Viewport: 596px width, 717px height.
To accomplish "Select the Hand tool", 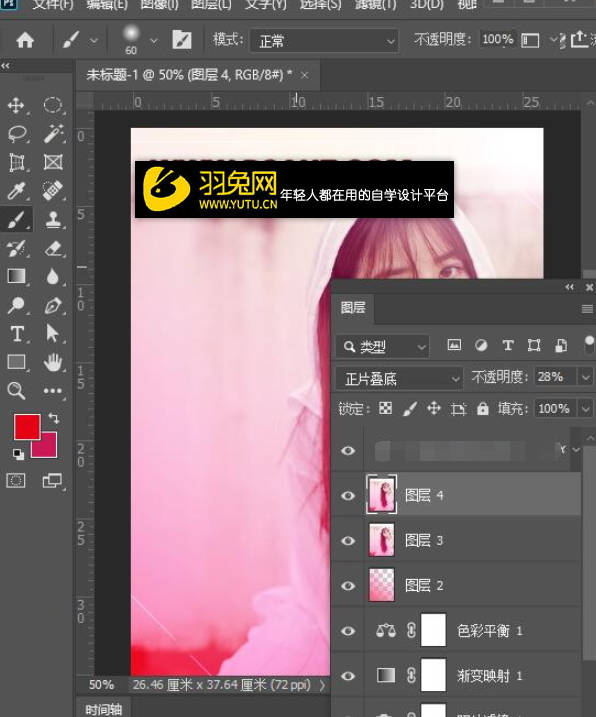I will point(53,362).
